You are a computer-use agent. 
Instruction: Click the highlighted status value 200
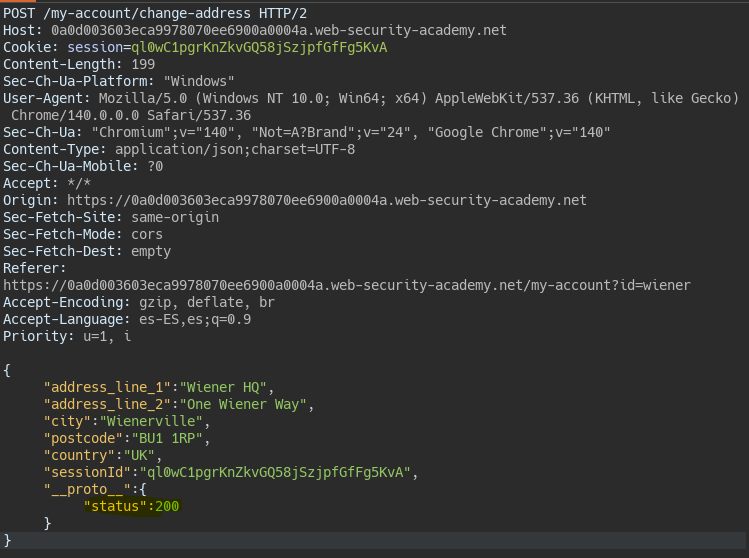[x=167, y=507]
